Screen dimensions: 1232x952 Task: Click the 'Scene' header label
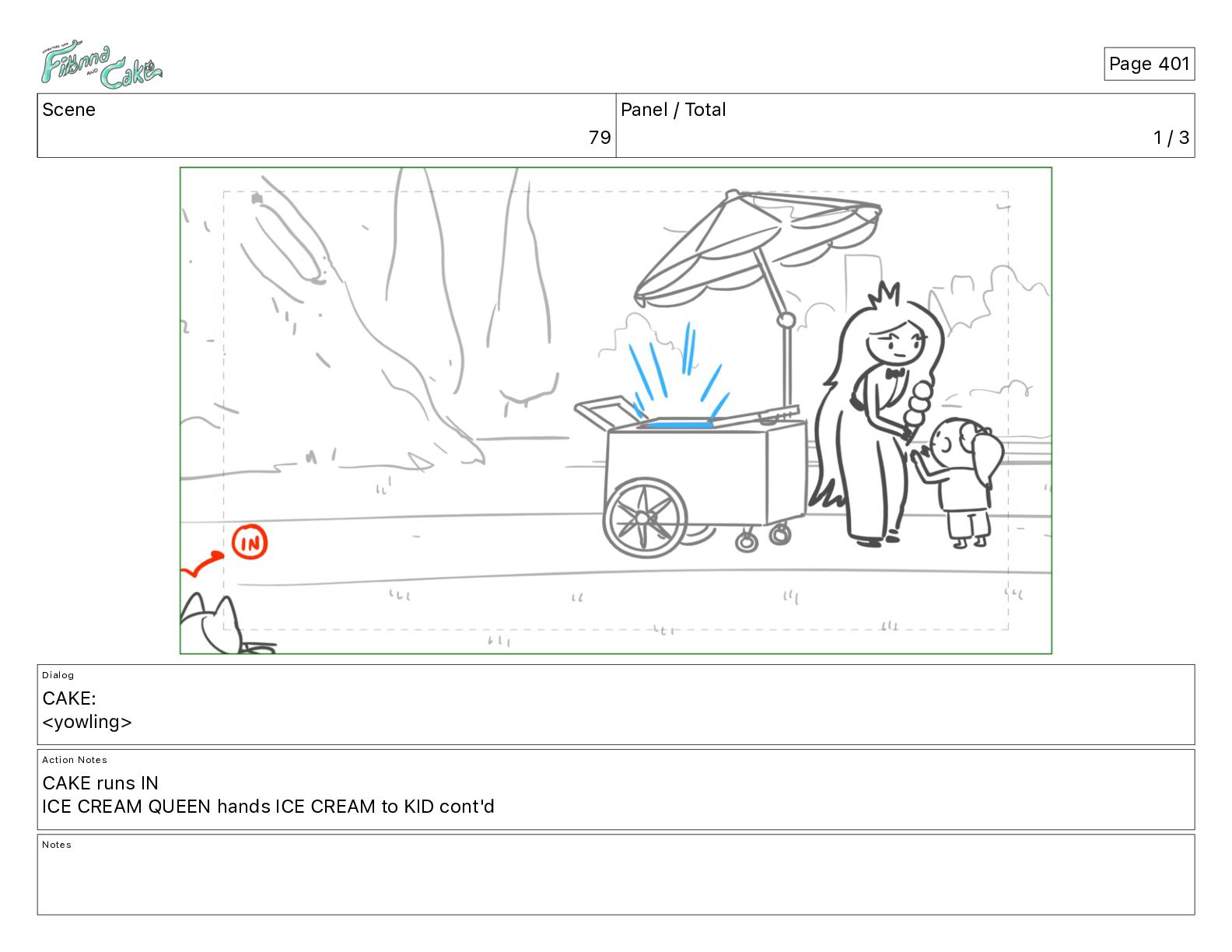pyautogui.click(x=68, y=110)
